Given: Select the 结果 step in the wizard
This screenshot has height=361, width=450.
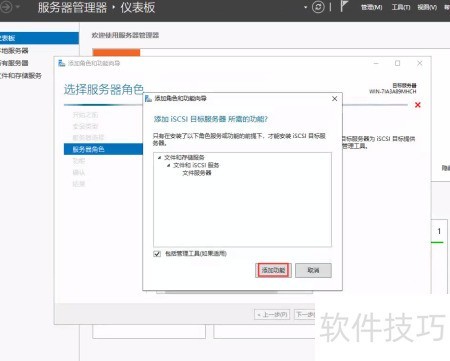Looking at the screenshot, I should point(79,184).
